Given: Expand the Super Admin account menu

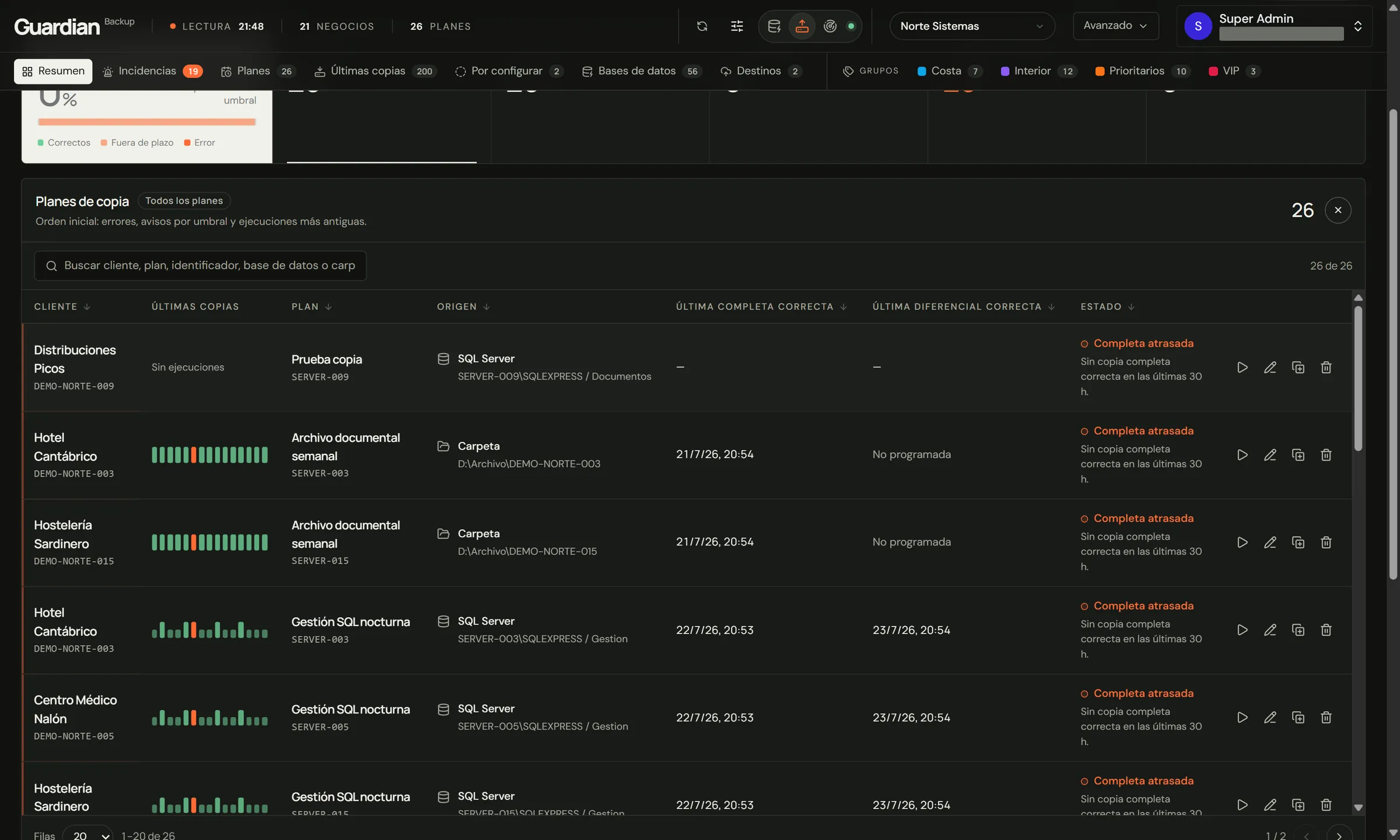Looking at the screenshot, I should click(1274, 26).
